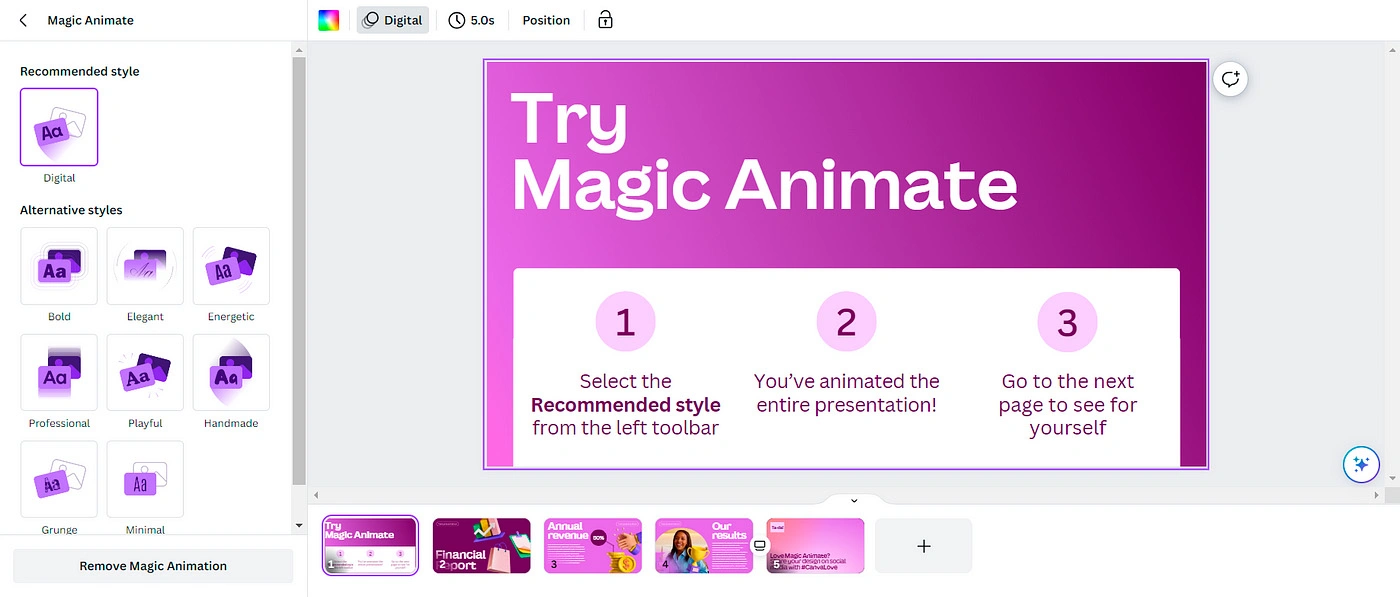Click the side panel scroll down arrow
The image size is (1400, 597).
pyautogui.click(x=298, y=525)
